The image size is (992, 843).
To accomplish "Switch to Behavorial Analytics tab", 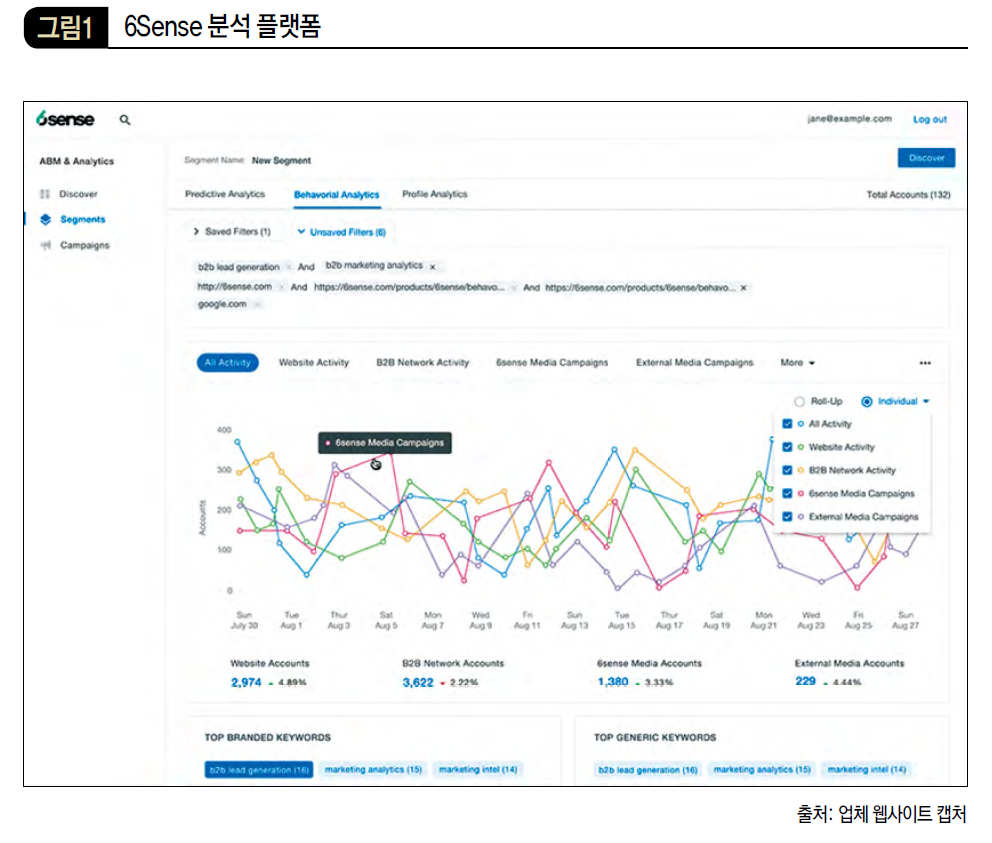I will click(x=337, y=195).
